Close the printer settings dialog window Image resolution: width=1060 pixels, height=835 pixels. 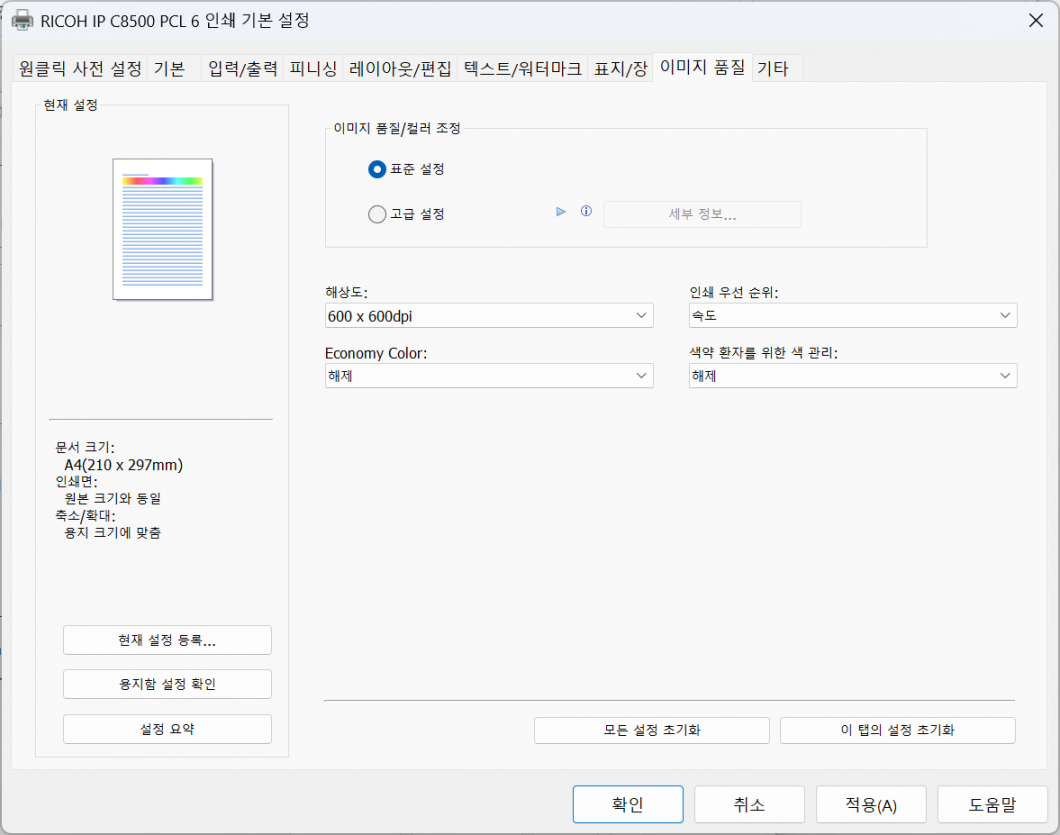coord(1034,20)
